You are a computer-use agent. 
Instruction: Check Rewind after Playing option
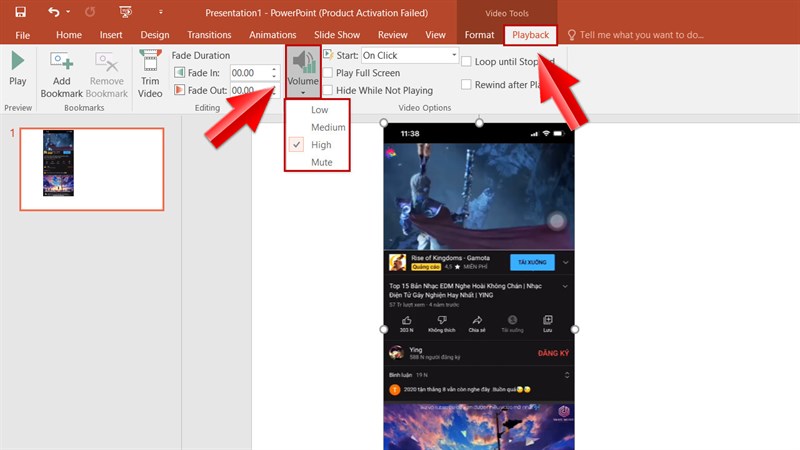point(466,85)
